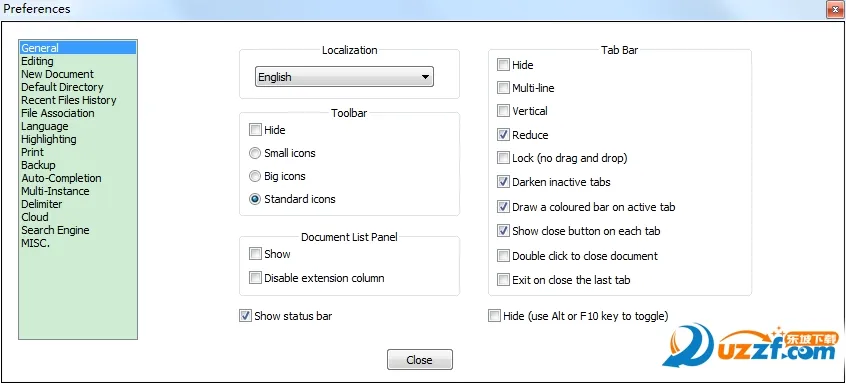Tick Hide (use Alt or F10 key to toggle)
Screen dimensions: 846x384
point(494,316)
